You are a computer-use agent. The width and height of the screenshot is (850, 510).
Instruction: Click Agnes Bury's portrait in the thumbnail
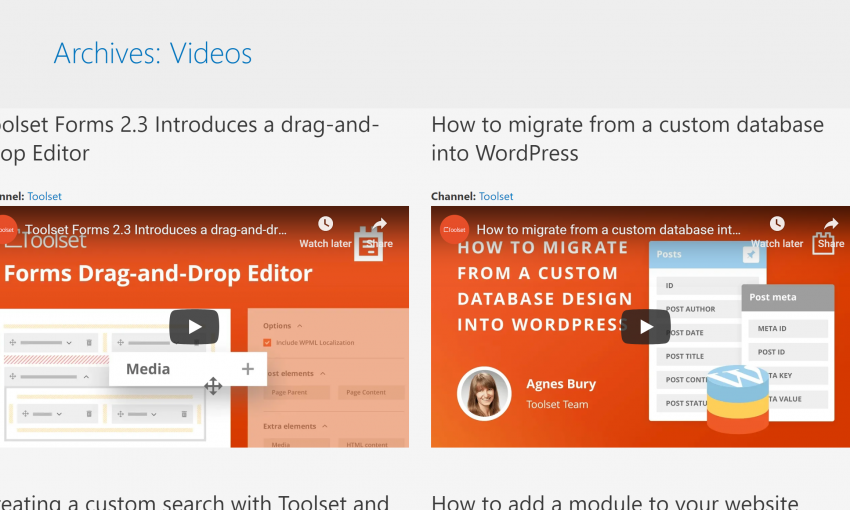pyautogui.click(x=484, y=393)
